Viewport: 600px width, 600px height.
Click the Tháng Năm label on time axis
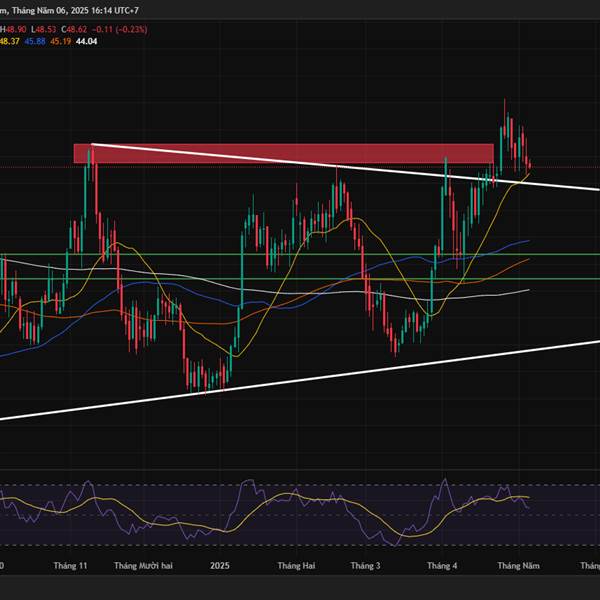(518, 566)
